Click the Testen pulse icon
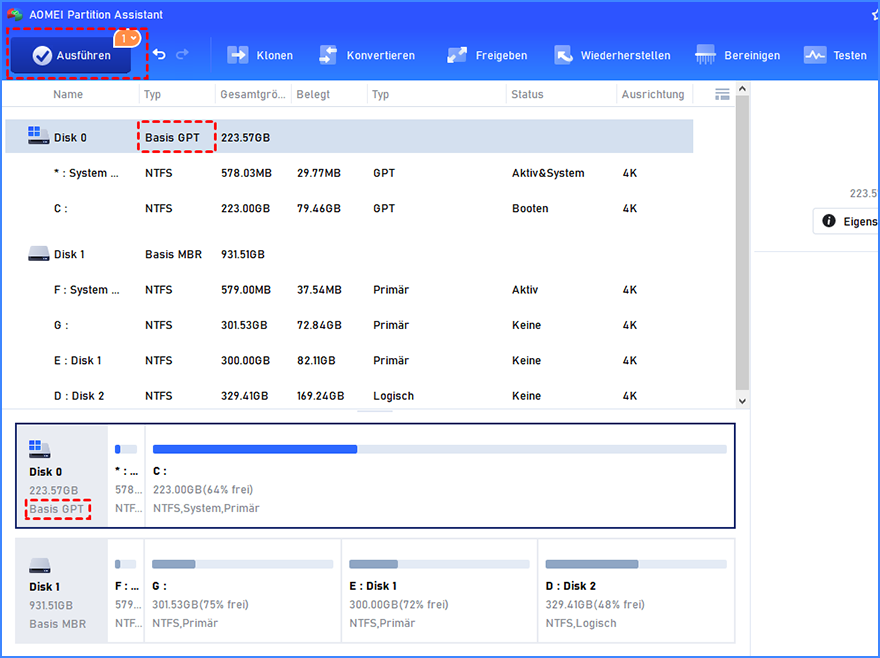Image resolution: width=880 pixels, height=658 pixels. click(x=814, y=55)
